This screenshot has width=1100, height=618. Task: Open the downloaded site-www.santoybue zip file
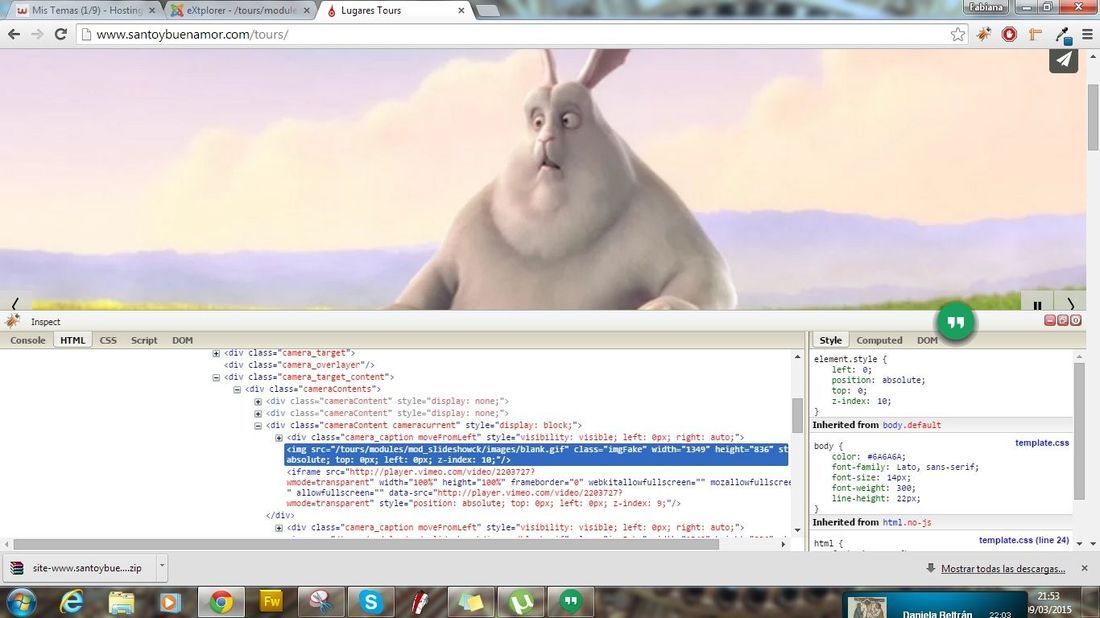click(79, 568)
